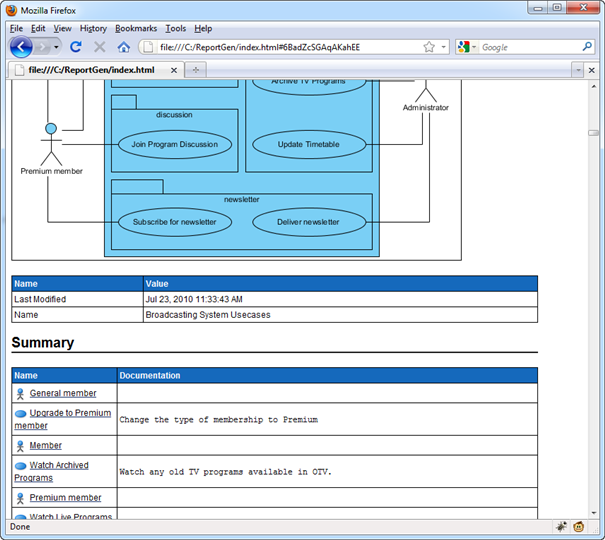Click the Stop loading X button
The image size is (605, 540).
pos(100,47)
